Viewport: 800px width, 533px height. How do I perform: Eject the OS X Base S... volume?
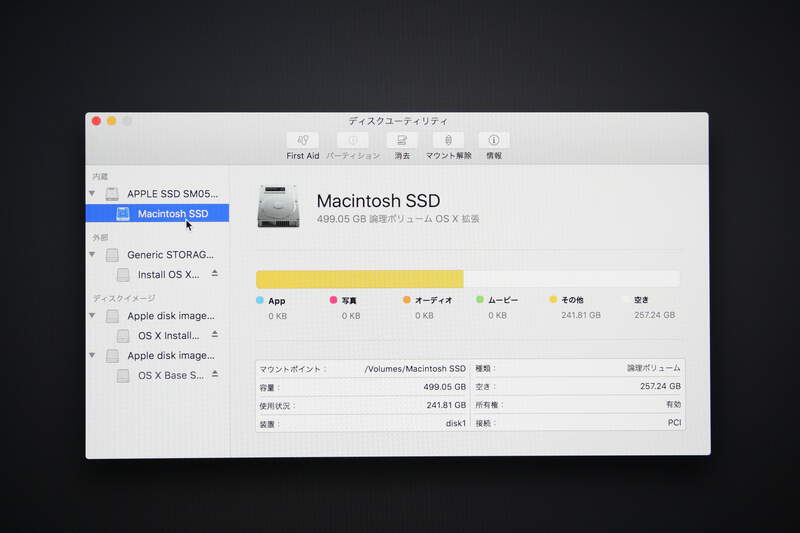pos(214,375)
